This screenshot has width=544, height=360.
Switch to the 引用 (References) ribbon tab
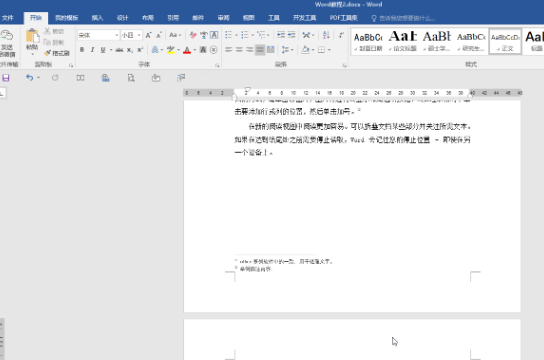coord(173,18)
